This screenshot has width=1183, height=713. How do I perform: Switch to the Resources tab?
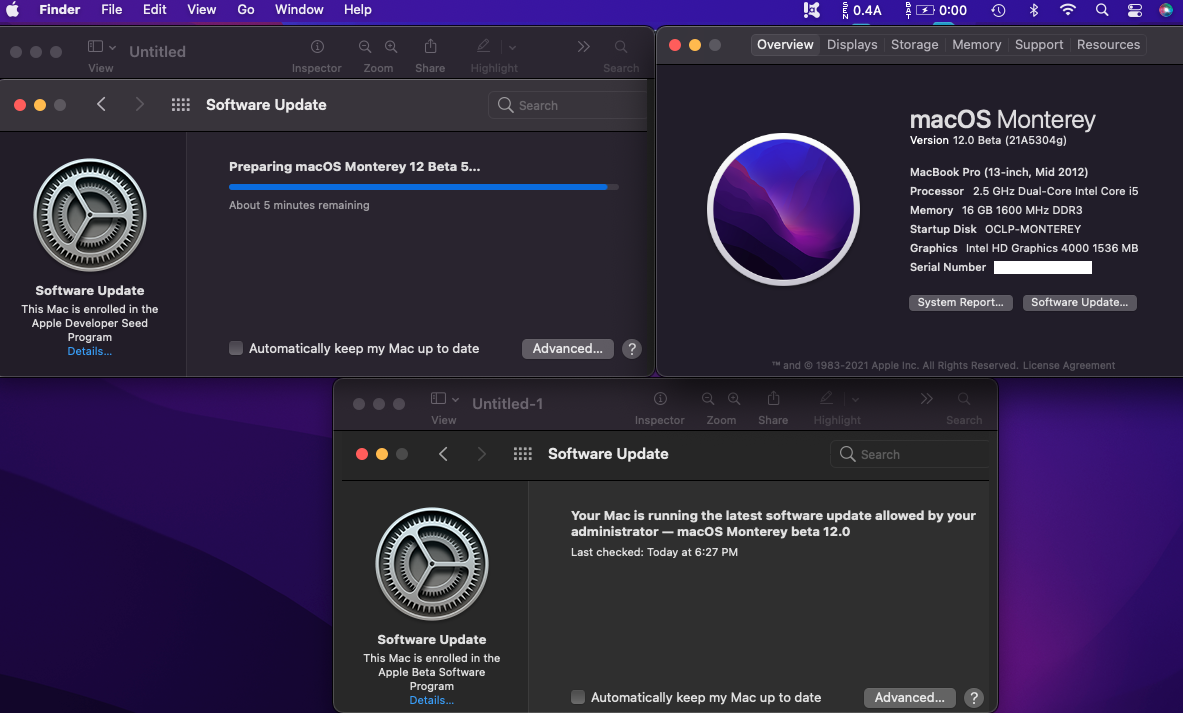1108,45
